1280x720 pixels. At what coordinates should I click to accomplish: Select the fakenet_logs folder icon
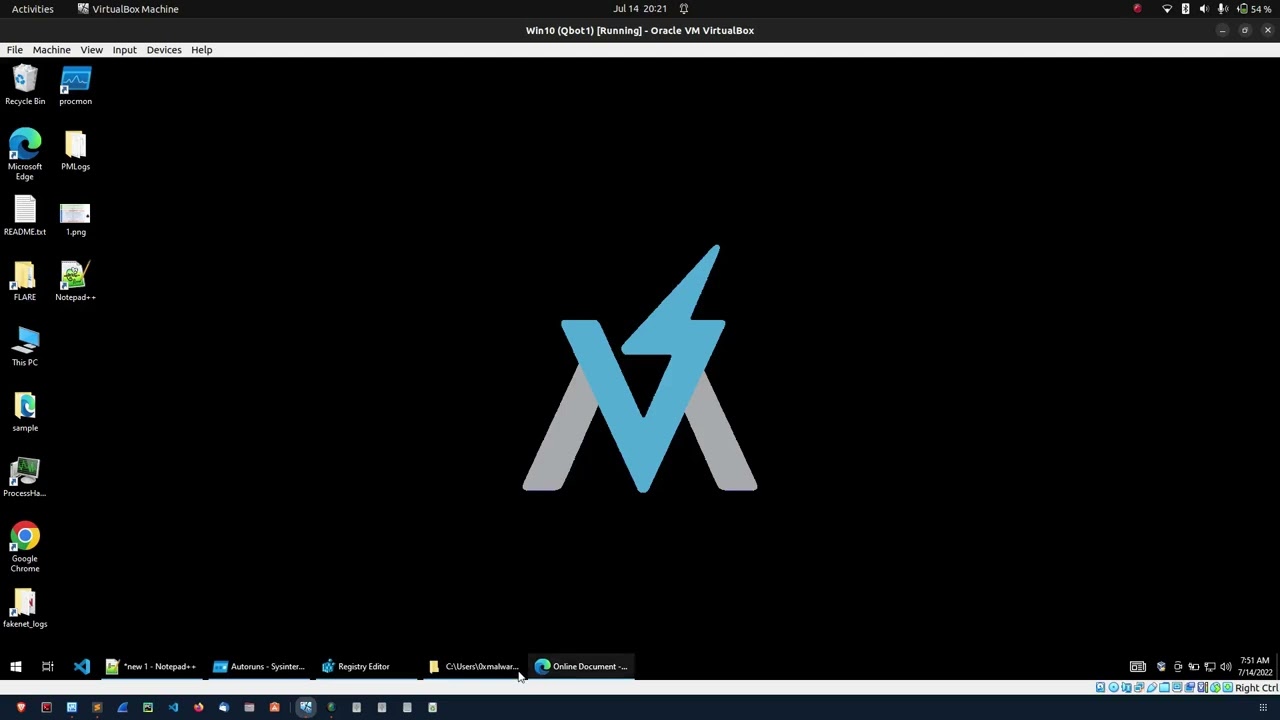click(25, 608)
